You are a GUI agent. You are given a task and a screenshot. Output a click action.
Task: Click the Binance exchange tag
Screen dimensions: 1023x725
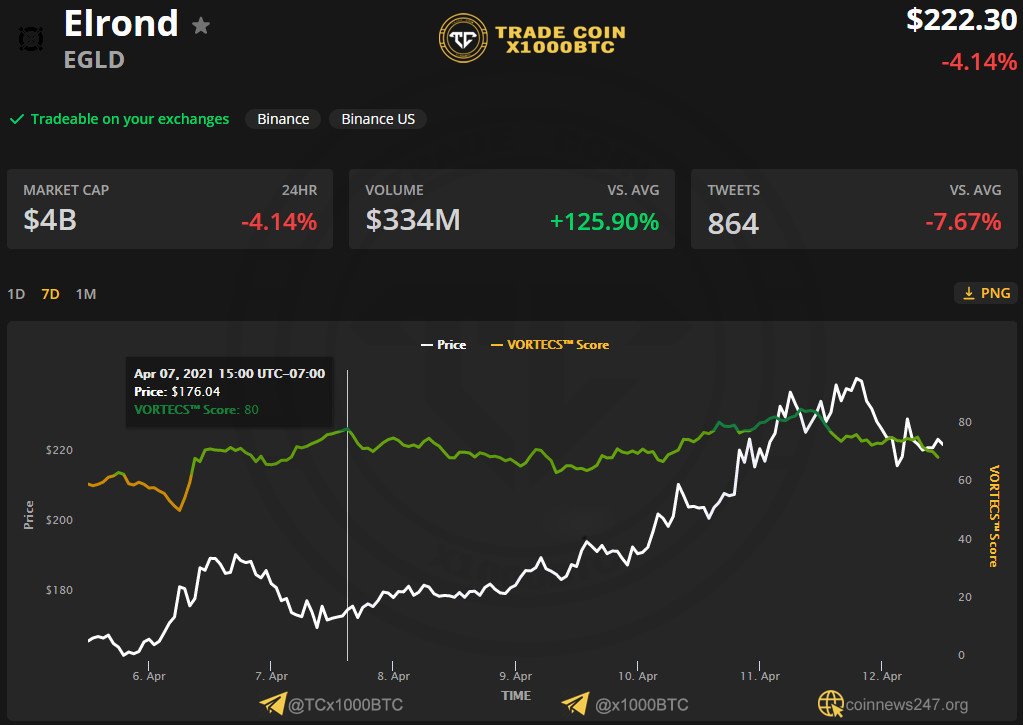tap(283, 119)
